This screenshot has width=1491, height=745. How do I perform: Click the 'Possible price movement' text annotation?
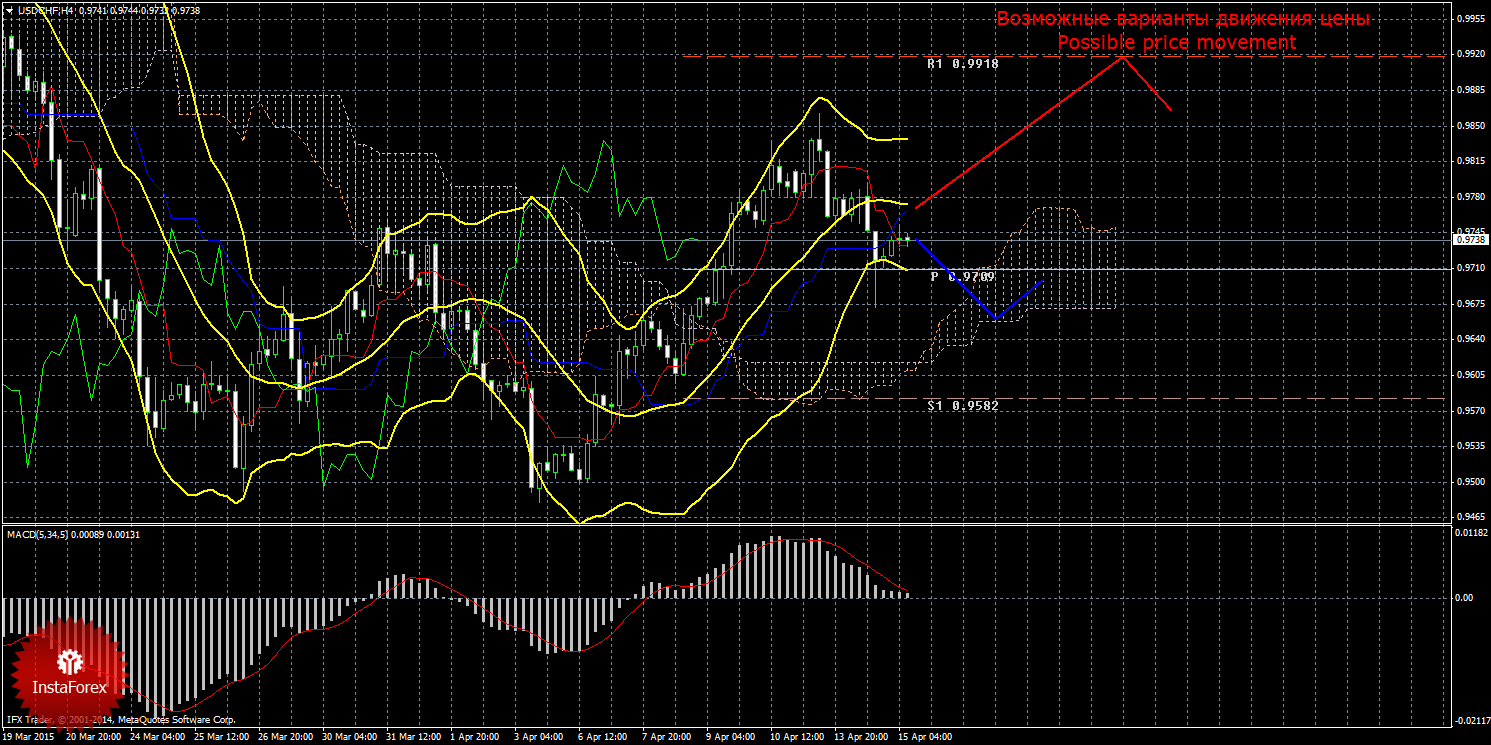pyautogui.click(x=1176, y=43)
